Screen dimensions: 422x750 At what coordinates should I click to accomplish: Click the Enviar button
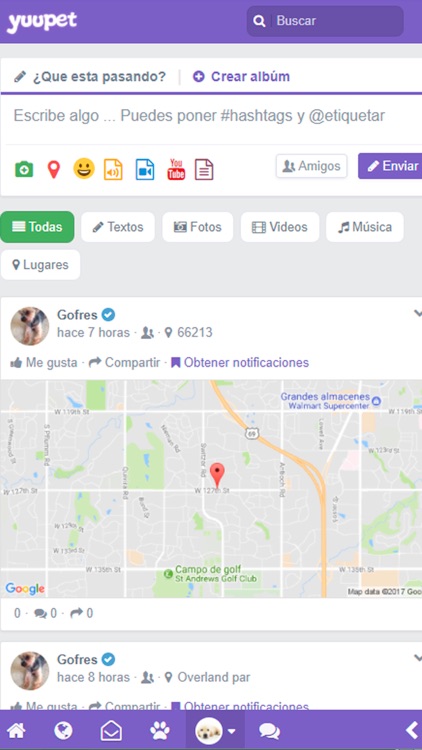390,166
